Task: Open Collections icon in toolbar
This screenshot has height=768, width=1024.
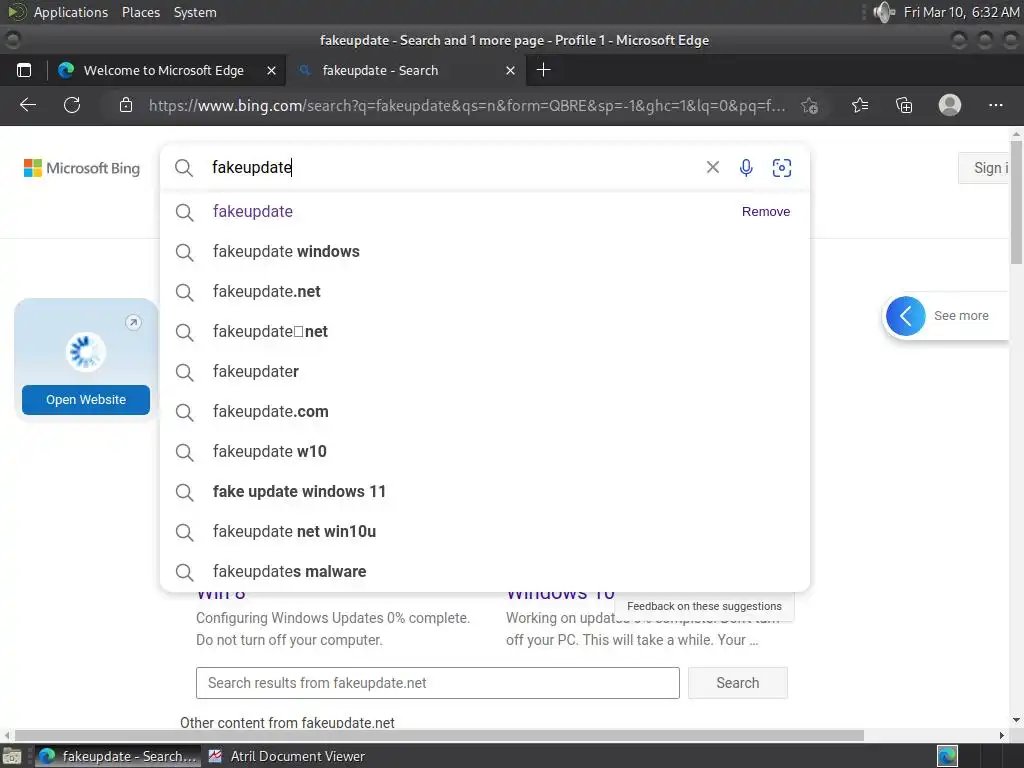Action: pos(904,105)
